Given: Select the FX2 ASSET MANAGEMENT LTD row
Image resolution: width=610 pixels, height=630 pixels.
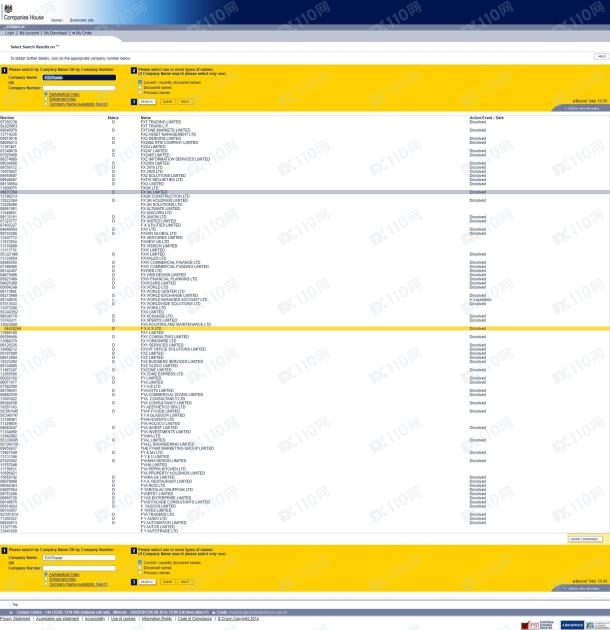Looking at the screenshot, I should coord(305,134).
